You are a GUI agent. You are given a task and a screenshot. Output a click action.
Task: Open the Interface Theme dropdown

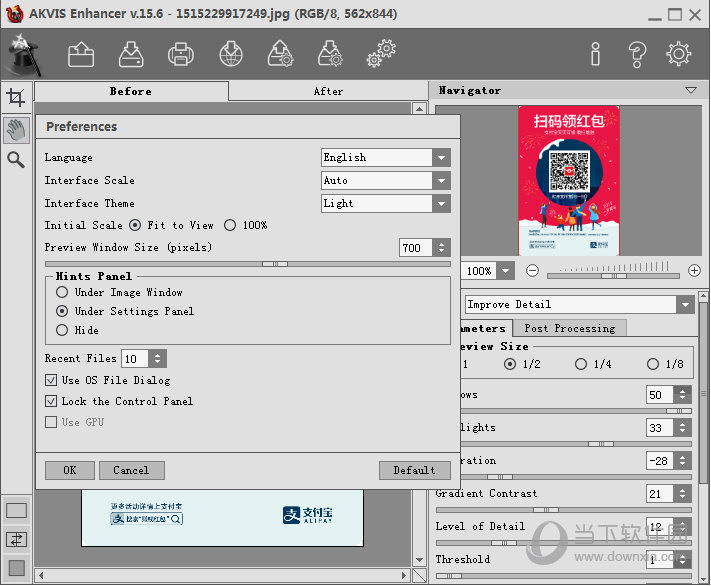[x=386, y=204]
